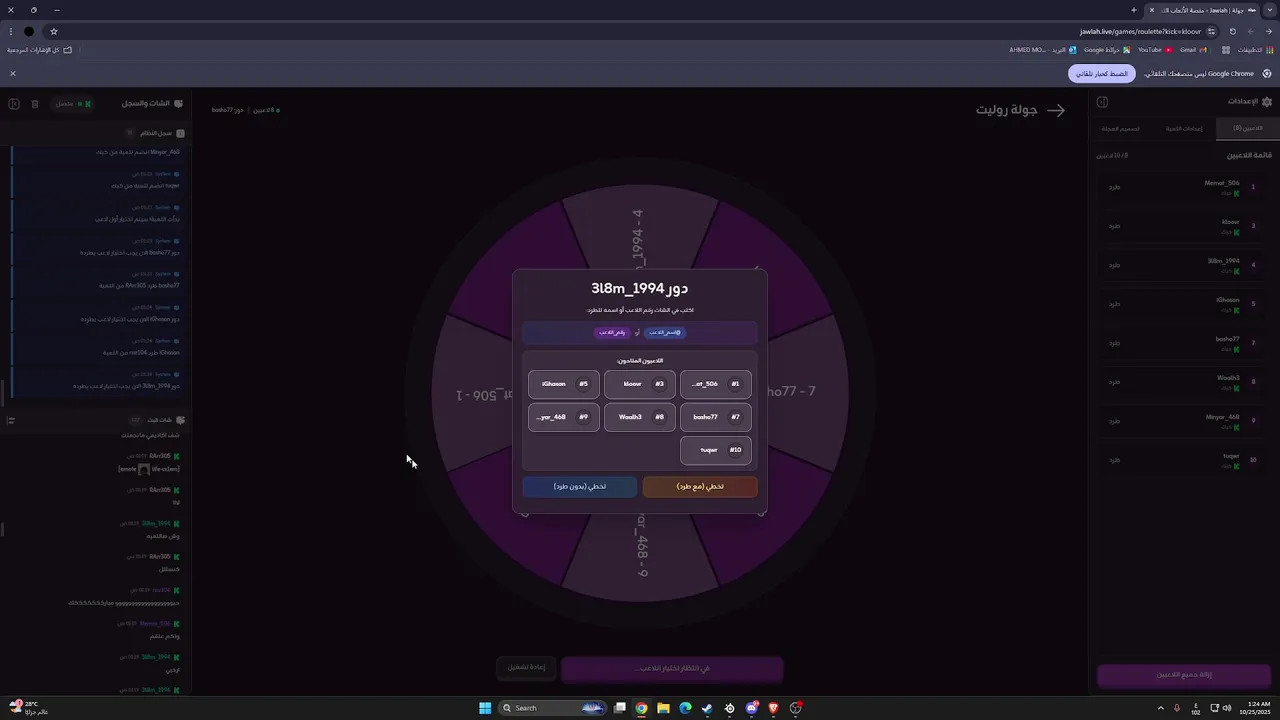Viewport: 1280px width, 720px height.
Task: Switch to تصميم العجلة tab
Action: tap(1121, 129)
